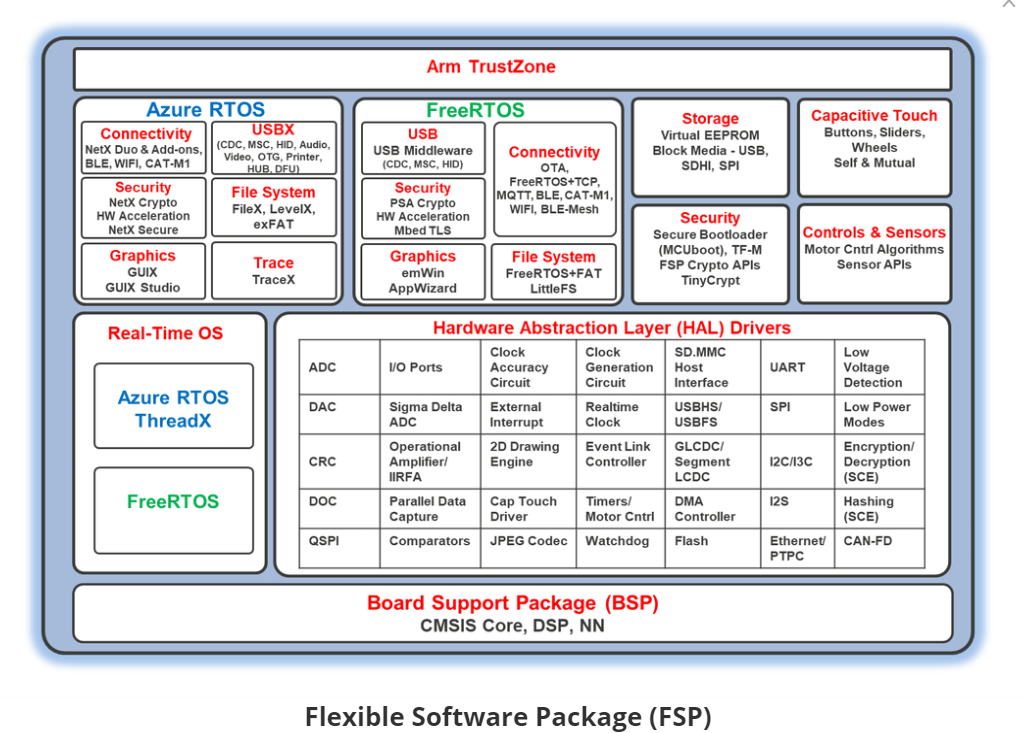Click the Real-Time OS heading
The height and width of the screenshot is (733, 1027).
tap(165, 333)
